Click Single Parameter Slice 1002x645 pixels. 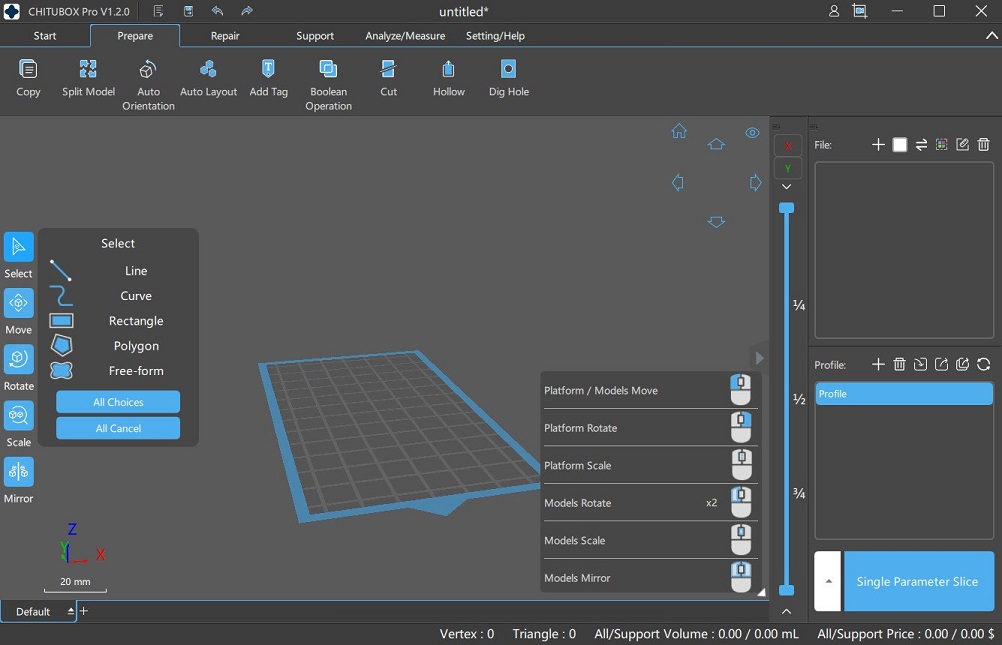918,581
